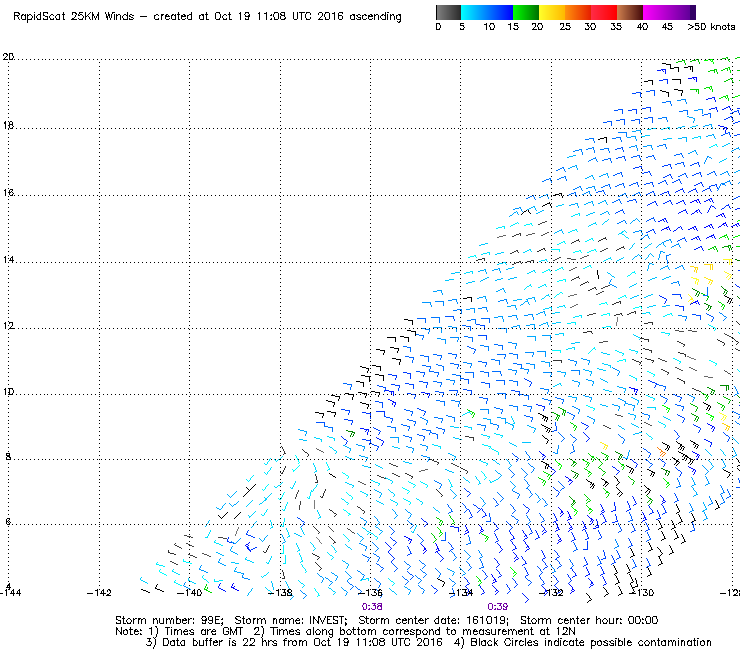Click the longitude axis label '-142'
The height and width of the screenshot is (650, 740).
click(x=99, y=592)
